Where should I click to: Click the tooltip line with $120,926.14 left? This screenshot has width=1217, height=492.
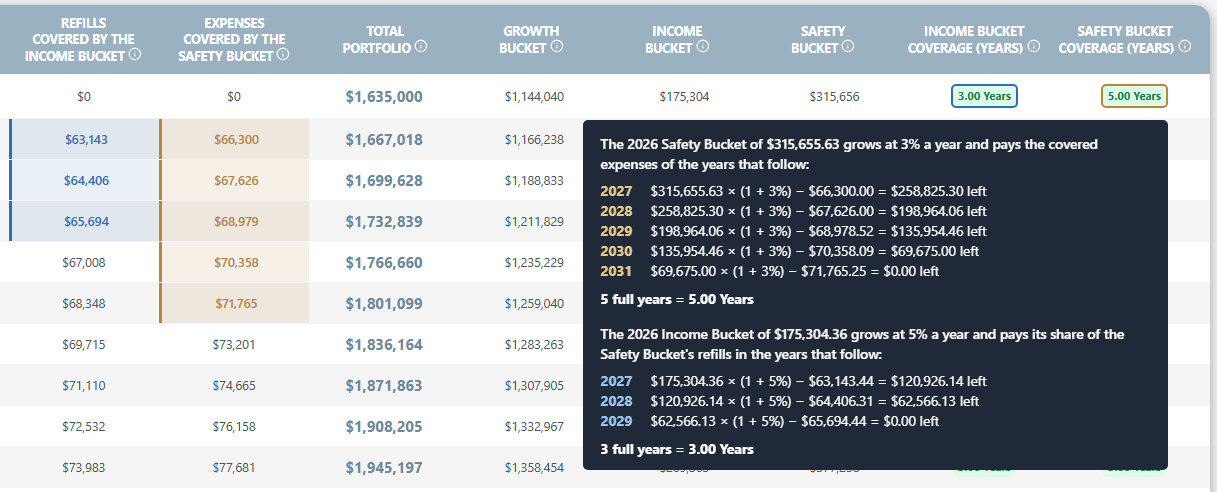click(x=793, y=381)
